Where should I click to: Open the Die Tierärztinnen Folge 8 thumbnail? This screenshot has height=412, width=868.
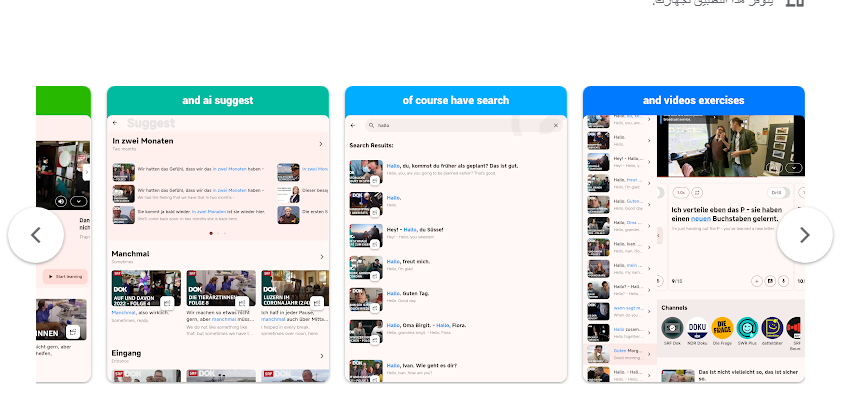221,288
